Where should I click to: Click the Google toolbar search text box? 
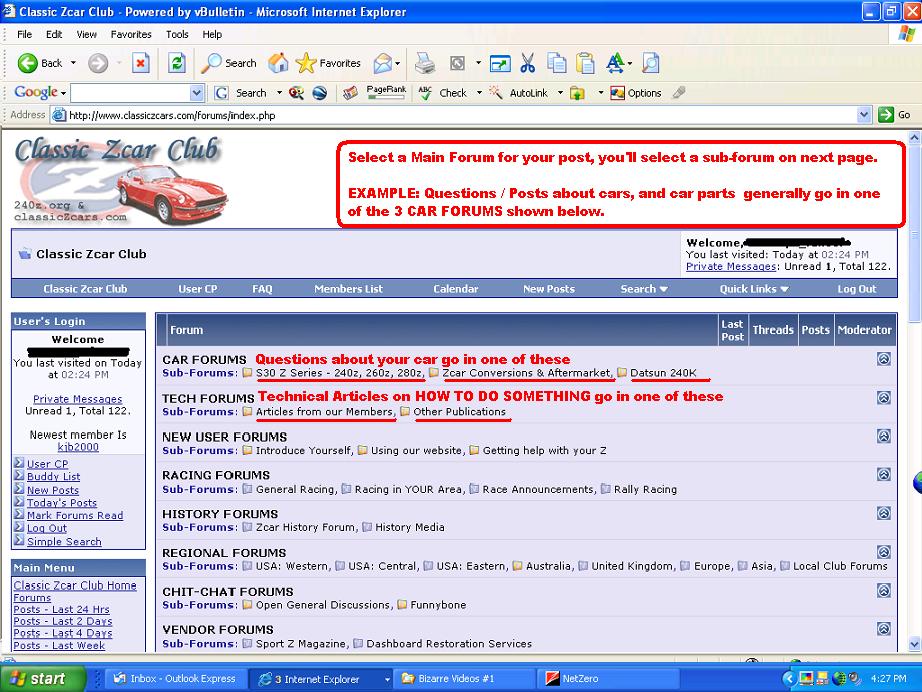(x=131, y=93)
